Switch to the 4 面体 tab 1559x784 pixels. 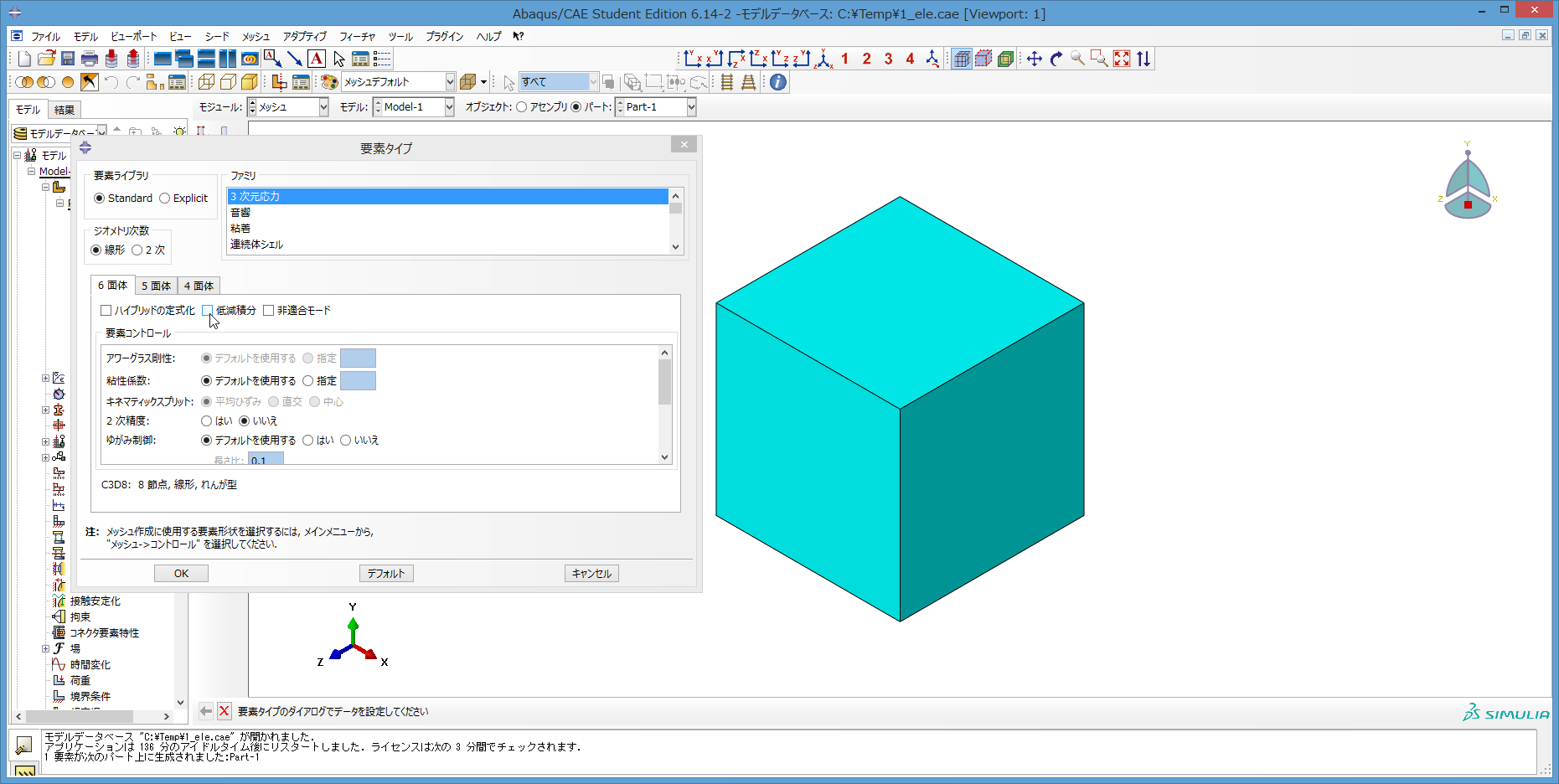pos(199,286)
